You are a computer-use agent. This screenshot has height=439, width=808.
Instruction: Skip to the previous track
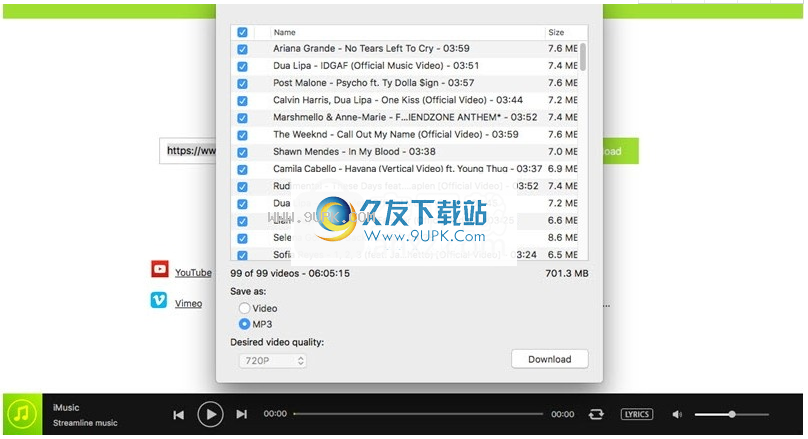[x=178, y=415]
